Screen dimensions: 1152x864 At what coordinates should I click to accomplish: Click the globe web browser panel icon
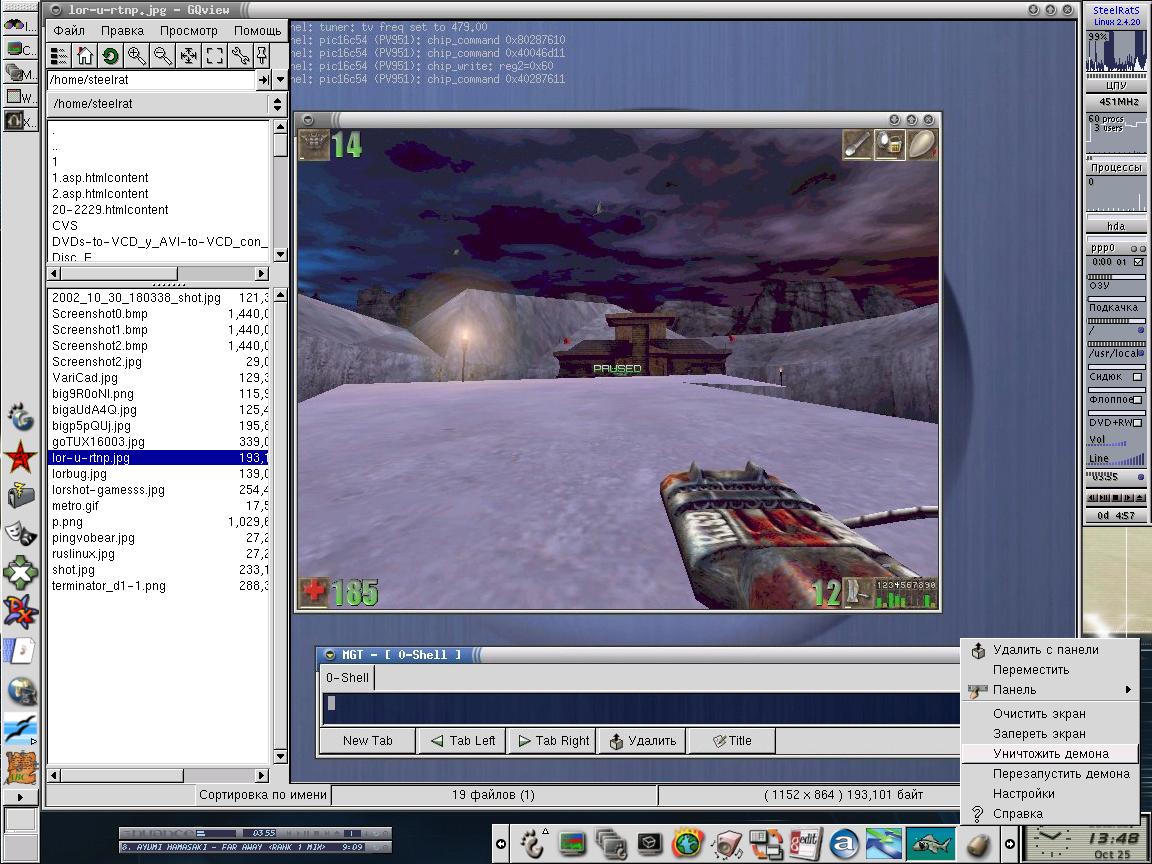pos(688,844)
